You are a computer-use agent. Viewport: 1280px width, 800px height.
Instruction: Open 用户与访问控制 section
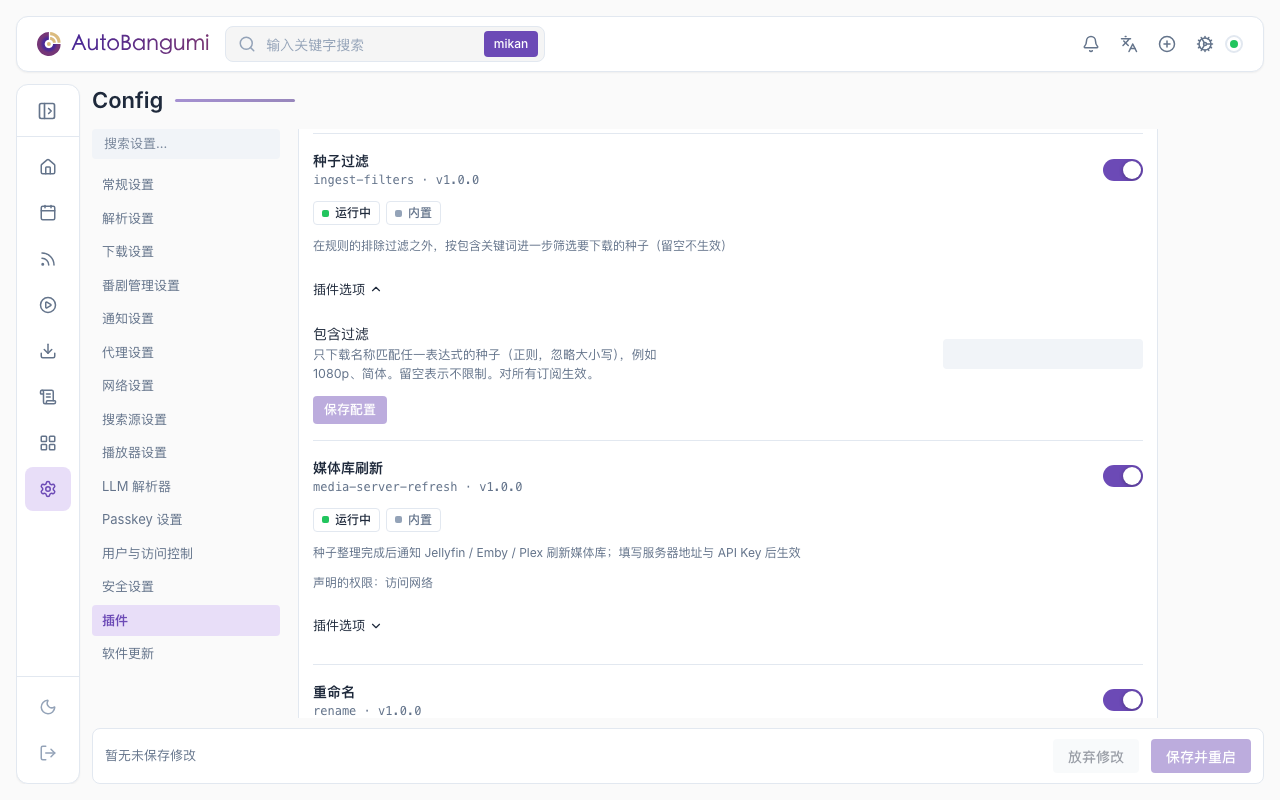coord(186,553)
